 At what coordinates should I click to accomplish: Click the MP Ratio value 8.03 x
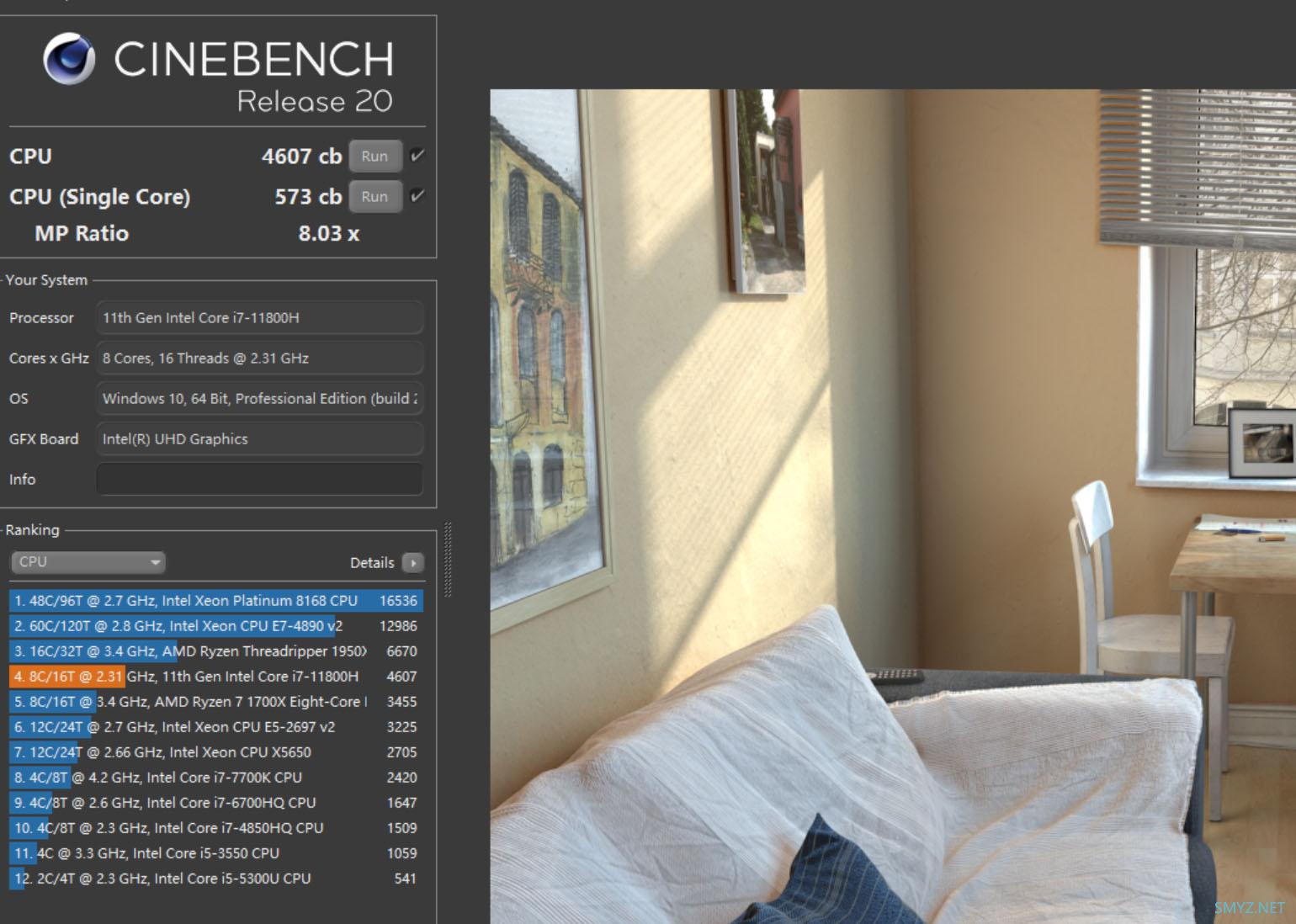pos(329,234)
